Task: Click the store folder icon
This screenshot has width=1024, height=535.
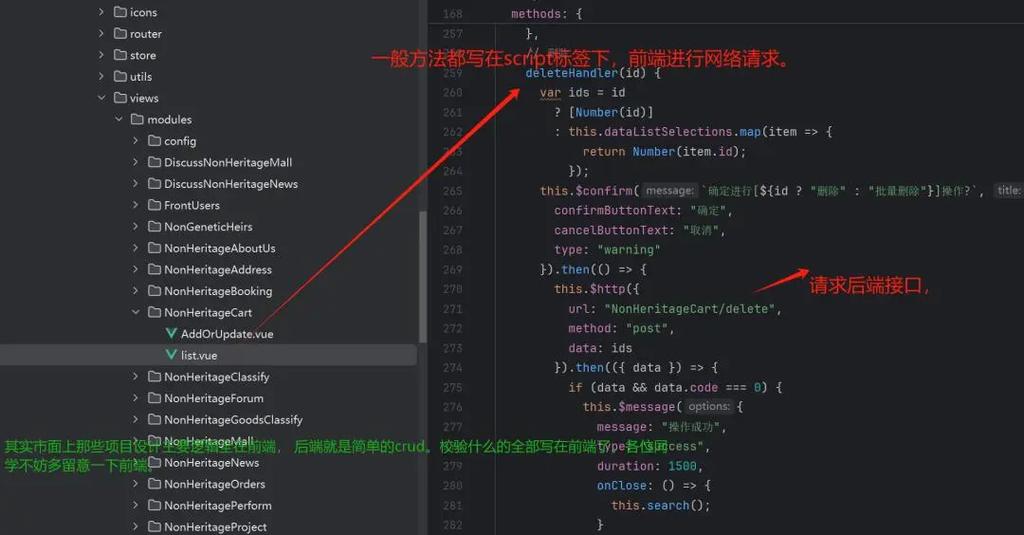Action: pyautogui.click(x=120, y=55)
